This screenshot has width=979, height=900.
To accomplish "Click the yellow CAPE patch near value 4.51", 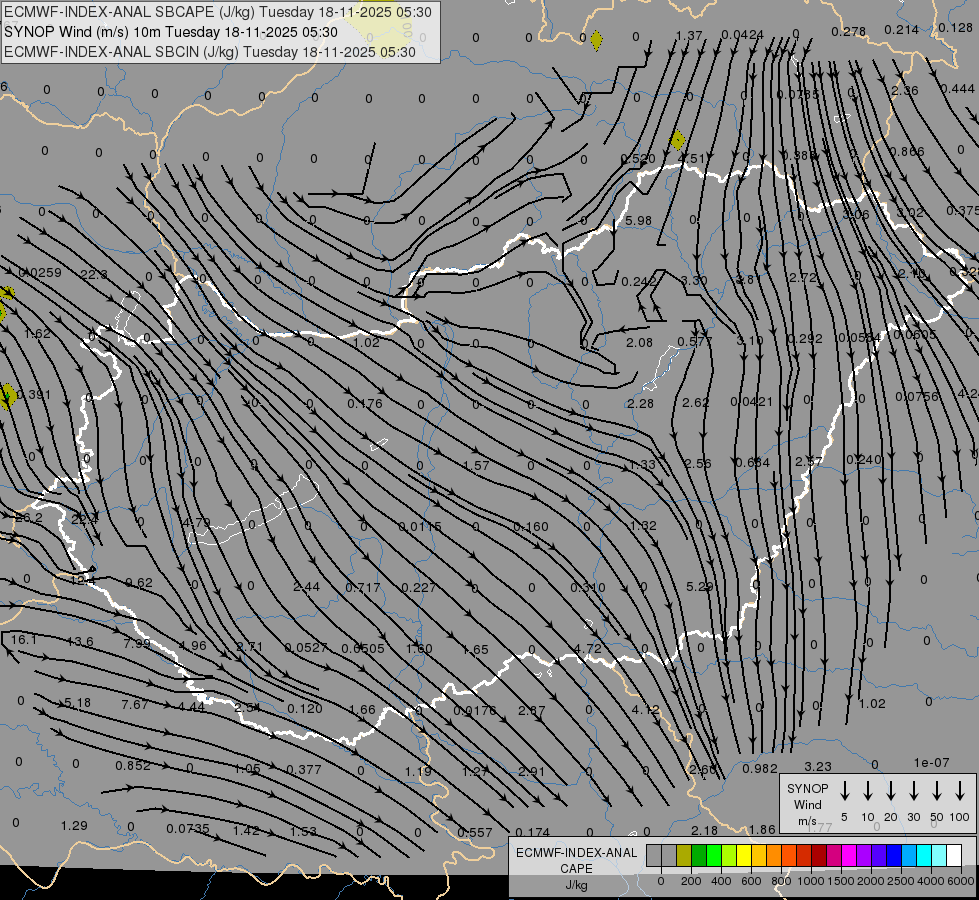I will pos(678,140).
